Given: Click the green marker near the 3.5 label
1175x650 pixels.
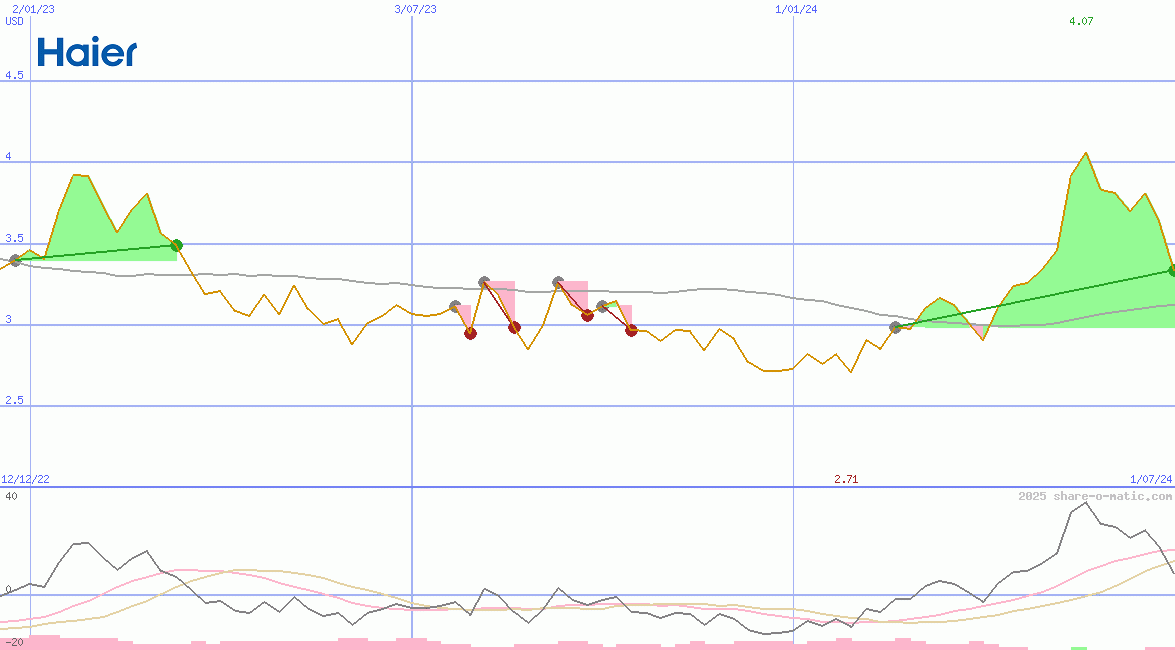Looking at the screenshot, I should point(176,245).
